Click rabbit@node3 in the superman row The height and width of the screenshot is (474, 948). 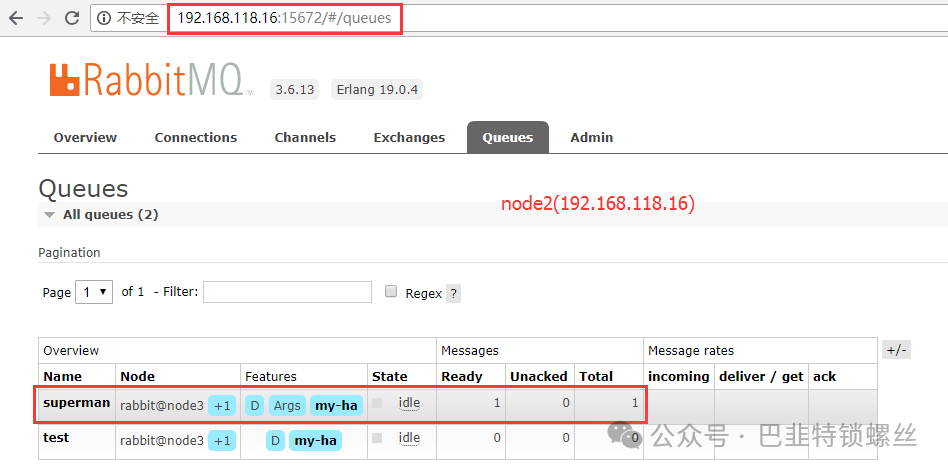(x=162, y=406)
